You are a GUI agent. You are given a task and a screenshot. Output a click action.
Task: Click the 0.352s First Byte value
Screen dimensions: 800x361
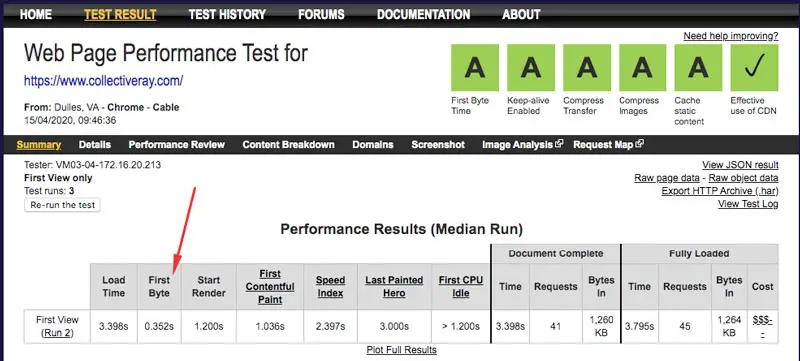coord(159,326)
